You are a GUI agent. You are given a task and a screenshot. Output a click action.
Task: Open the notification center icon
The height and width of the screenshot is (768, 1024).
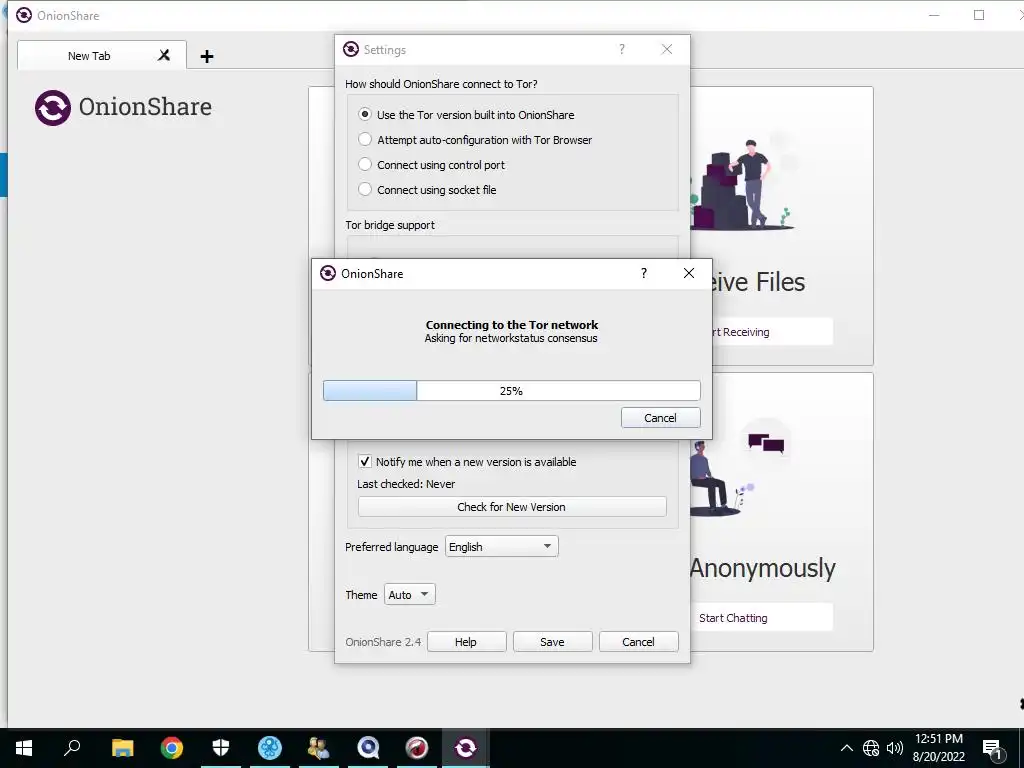click(993, 748)
